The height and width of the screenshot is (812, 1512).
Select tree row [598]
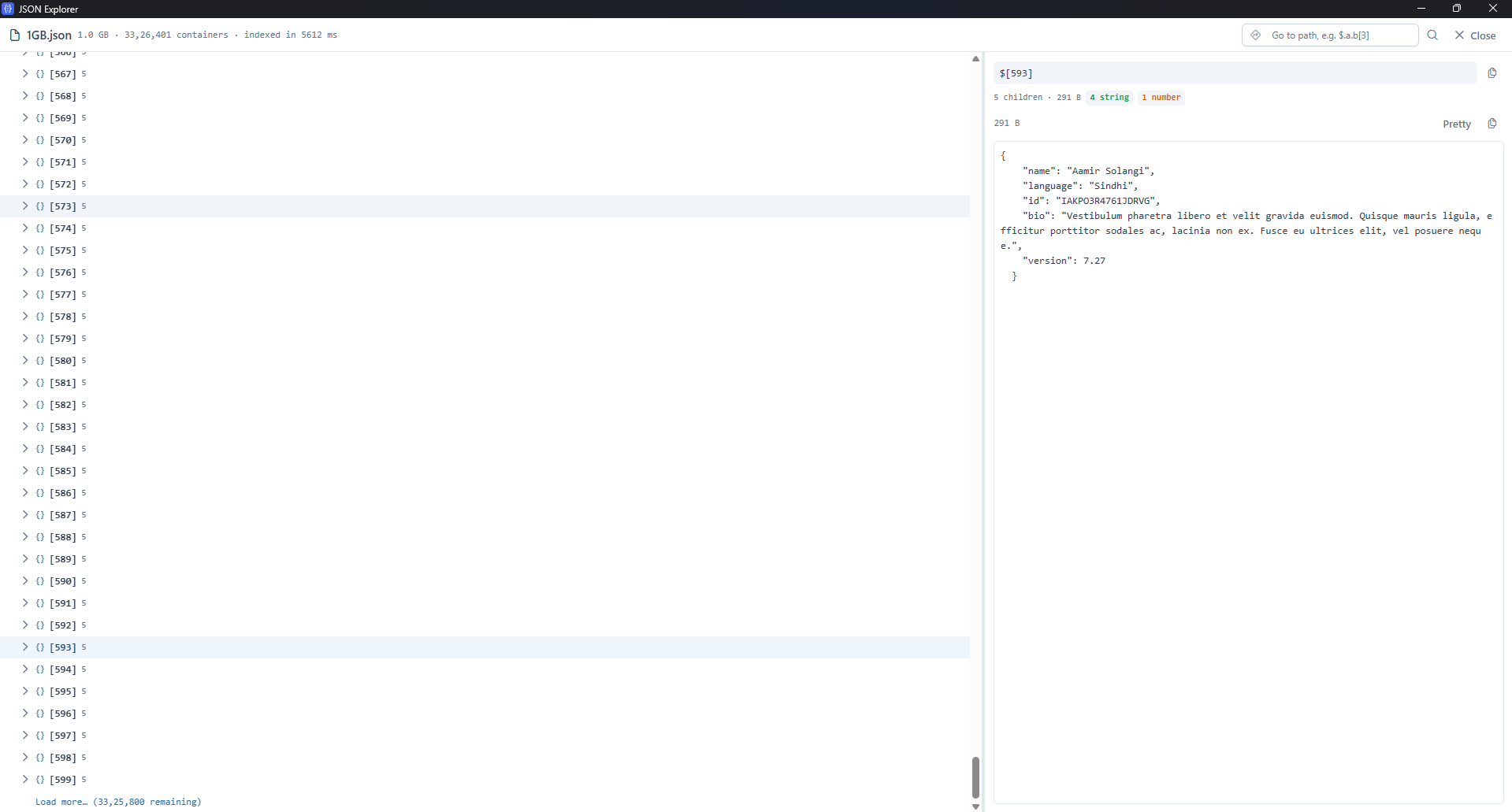click(485, 758)
